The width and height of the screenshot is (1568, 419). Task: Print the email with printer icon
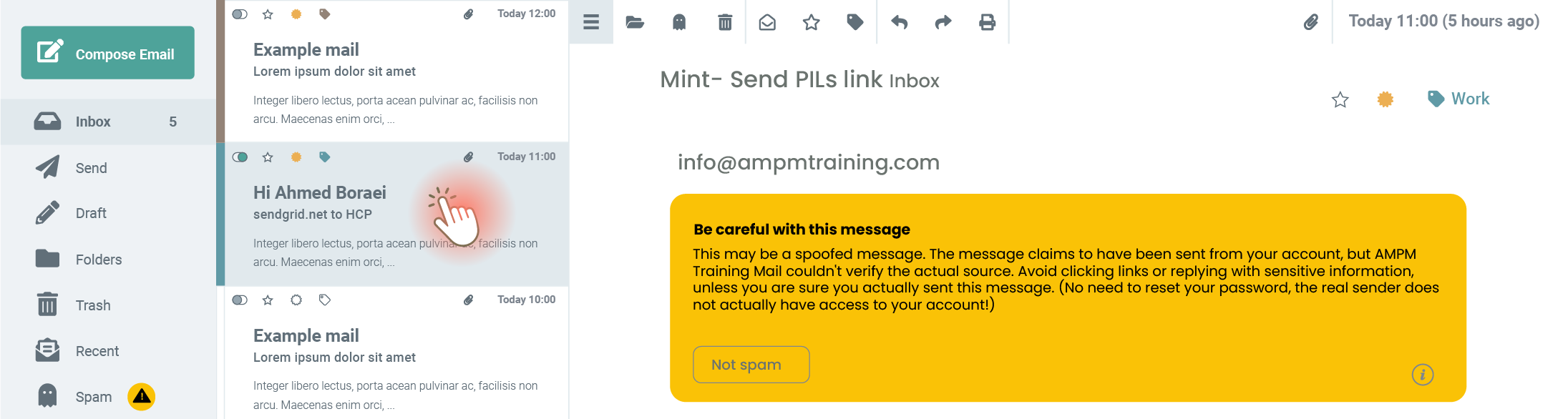988,22
